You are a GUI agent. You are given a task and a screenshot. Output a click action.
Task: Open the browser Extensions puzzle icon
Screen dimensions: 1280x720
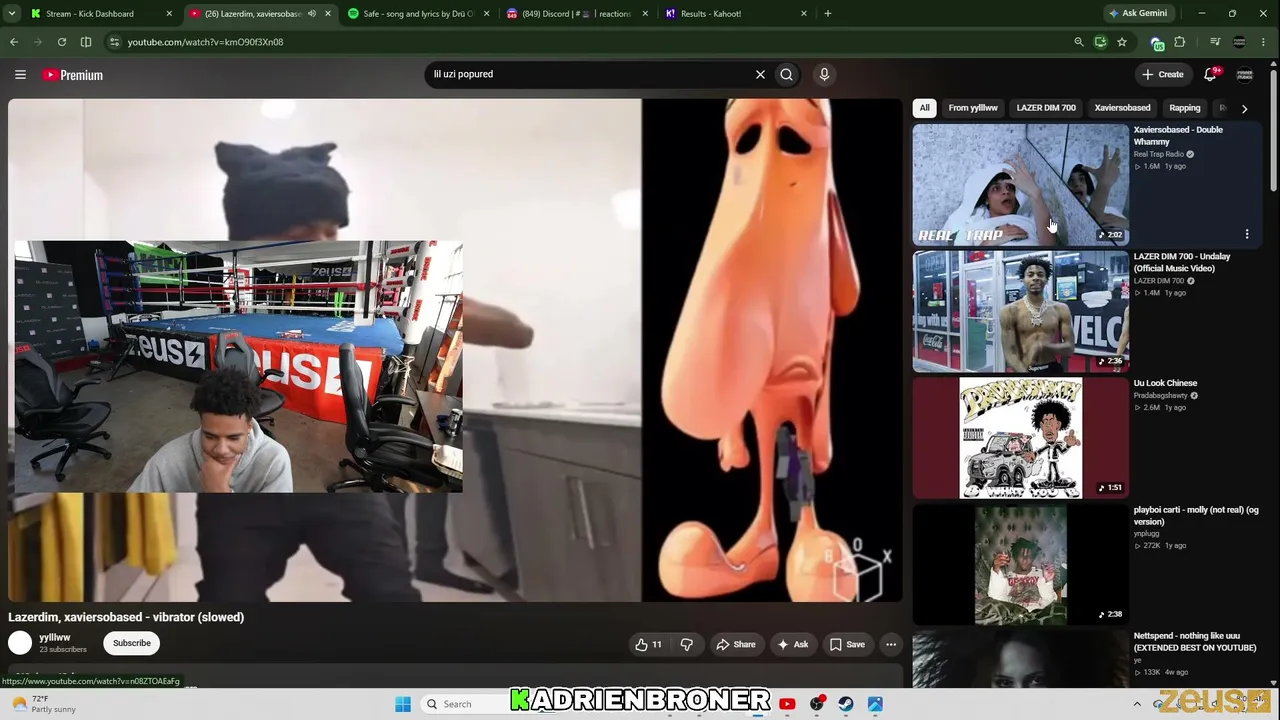[x=1180, y=42]
